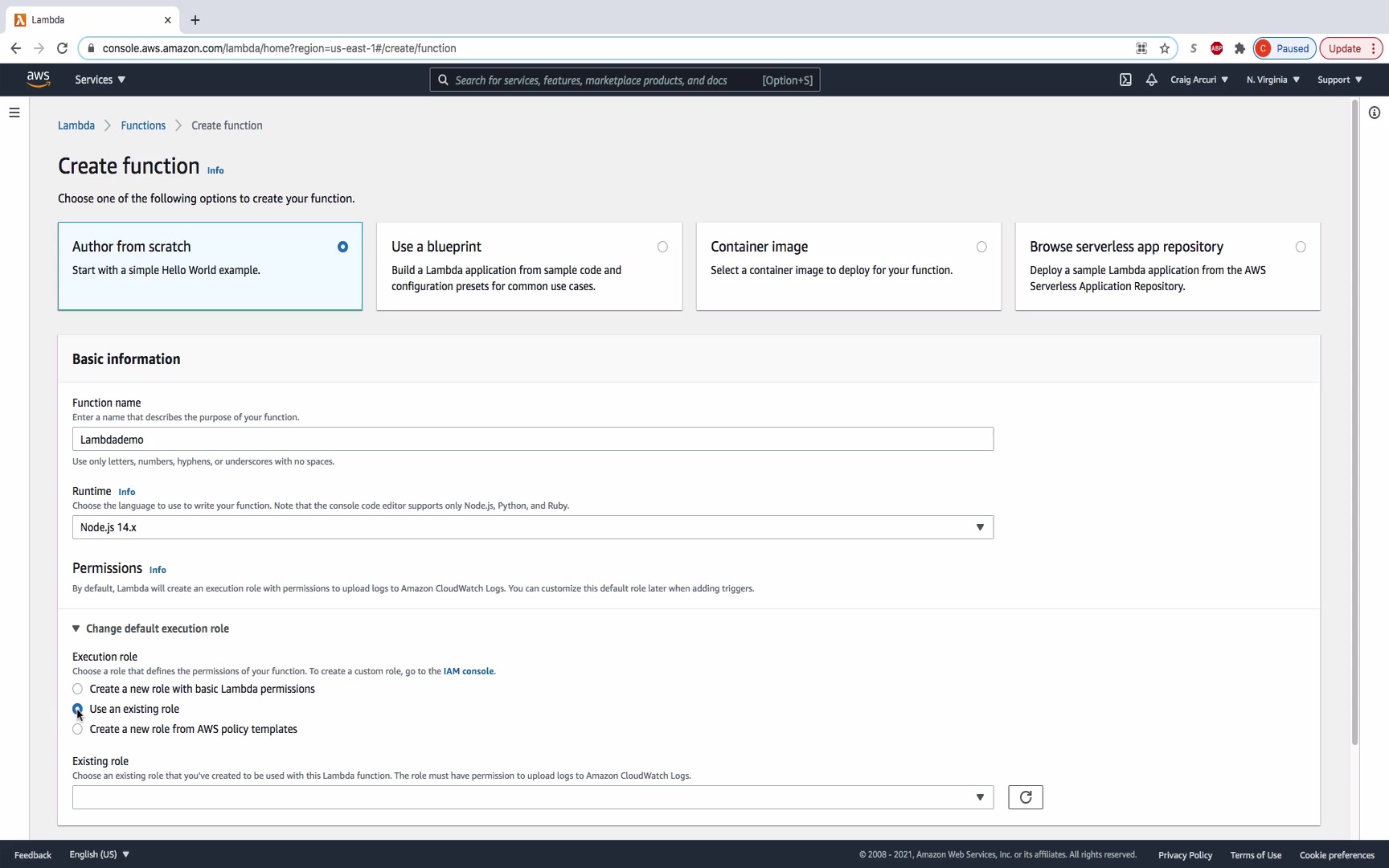This screenshot has width=1389, height=868.
Task: Open Craig Arcuri account menu
Action: click(1198, 80)
